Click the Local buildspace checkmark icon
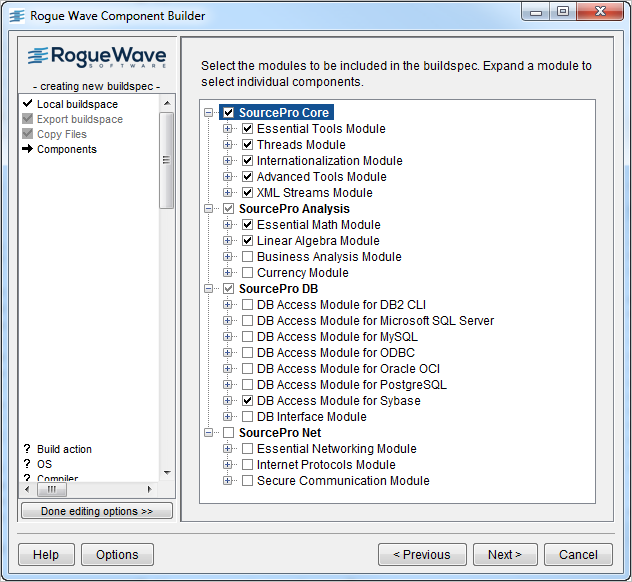 coord(27,104)
